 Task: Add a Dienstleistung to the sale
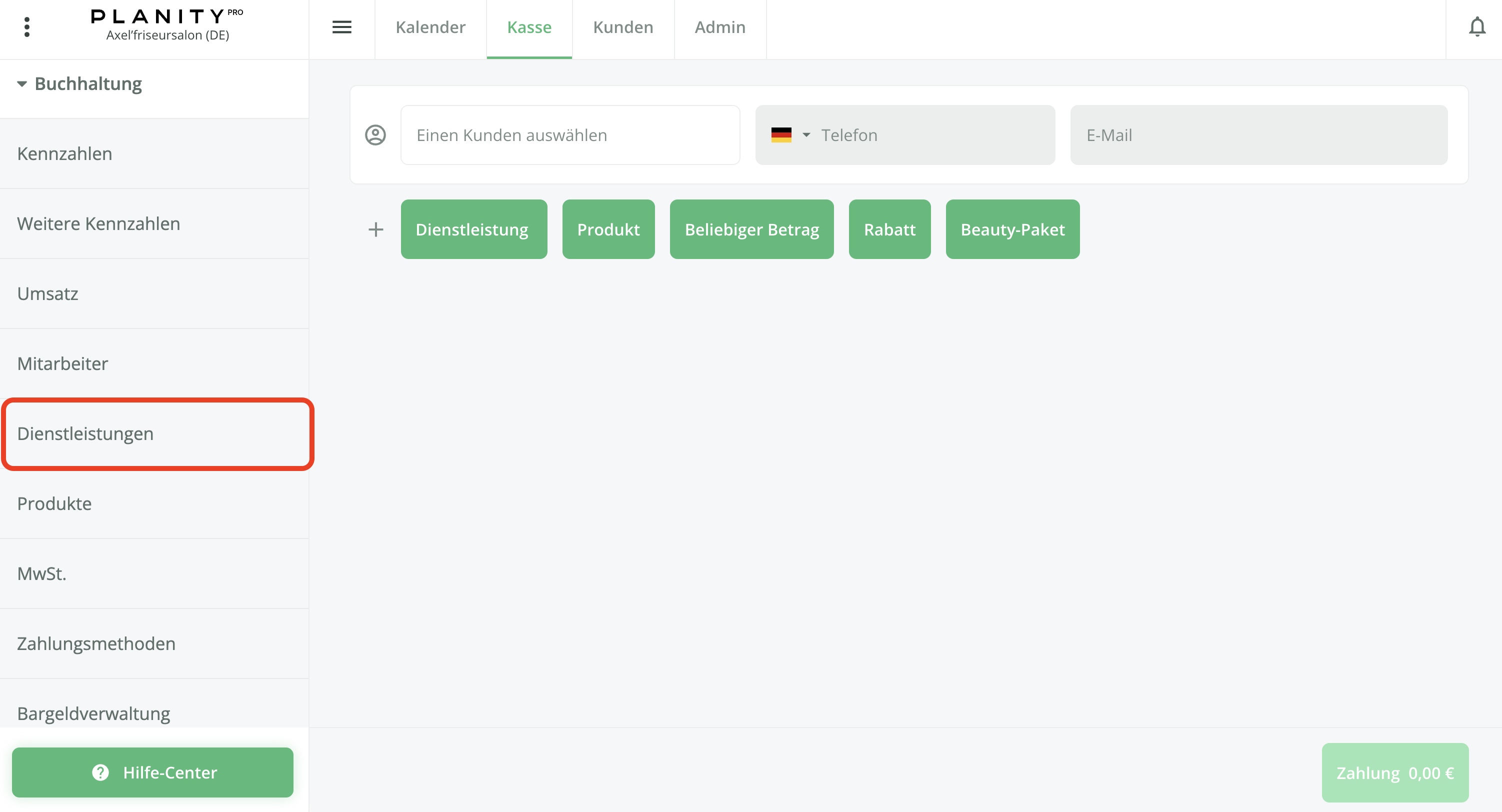point(473,229)
